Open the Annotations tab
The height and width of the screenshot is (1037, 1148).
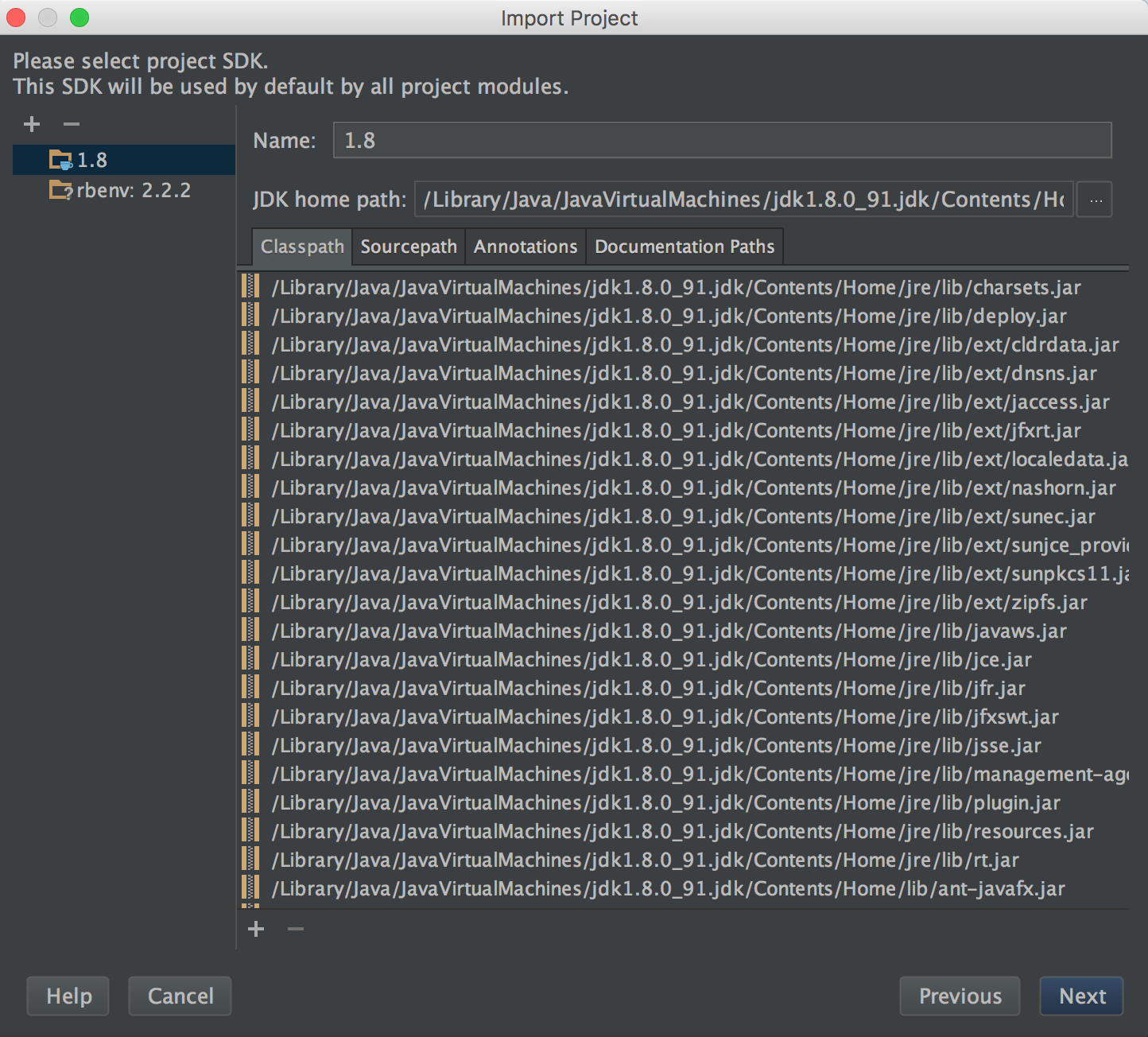(526, 247)
